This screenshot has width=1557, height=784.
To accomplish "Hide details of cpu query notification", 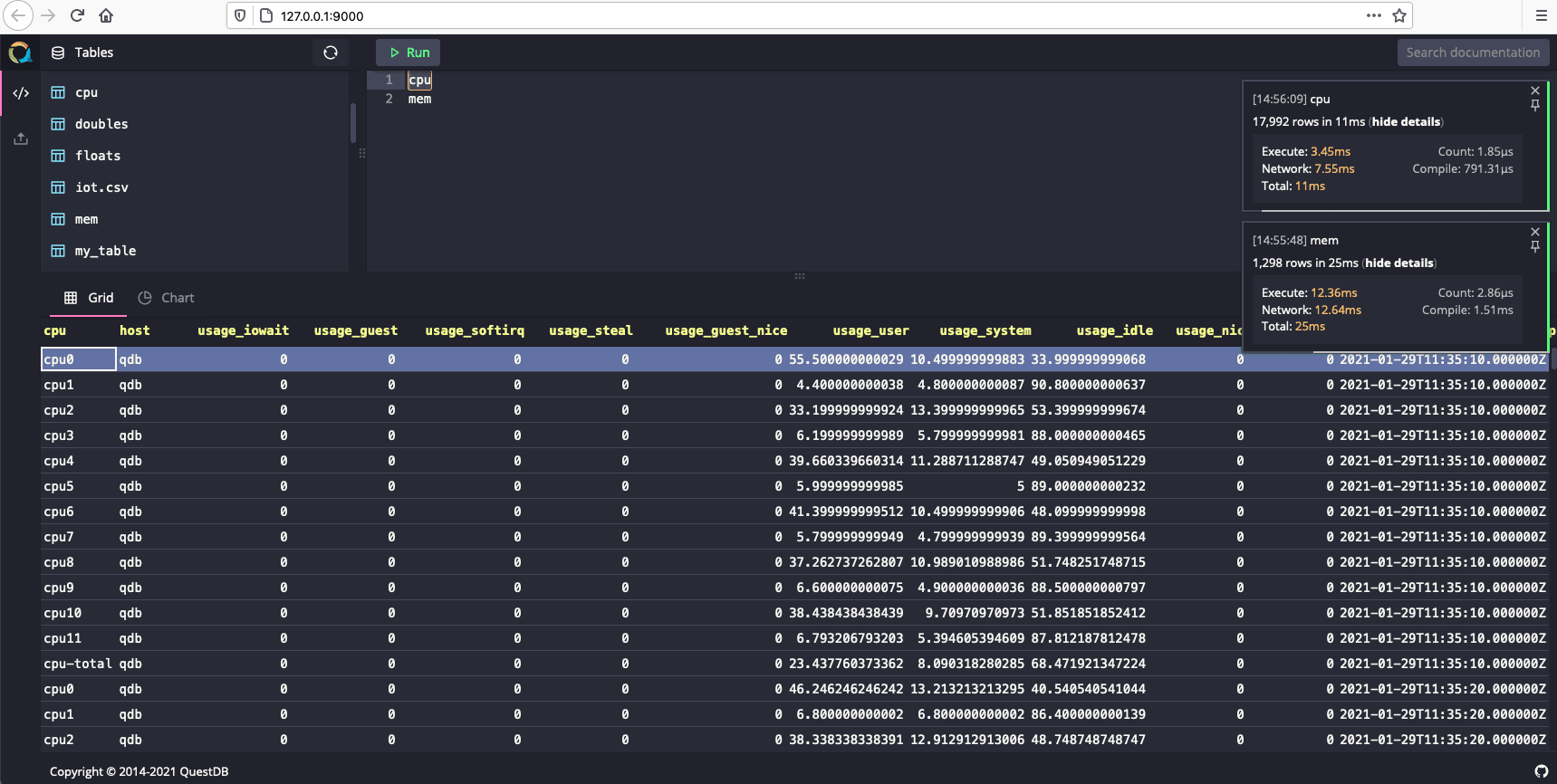I will click(x=1406, y=121).
